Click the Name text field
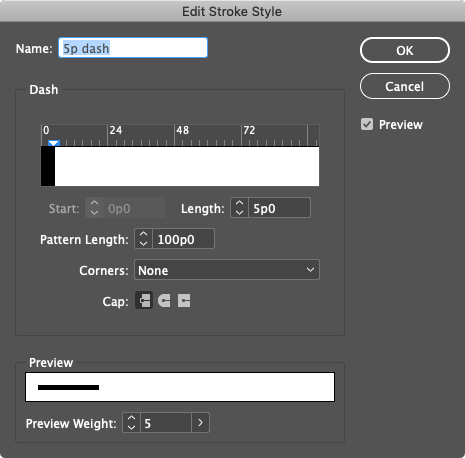The width and height of the screenshot is (465, 458). (133, 48)
